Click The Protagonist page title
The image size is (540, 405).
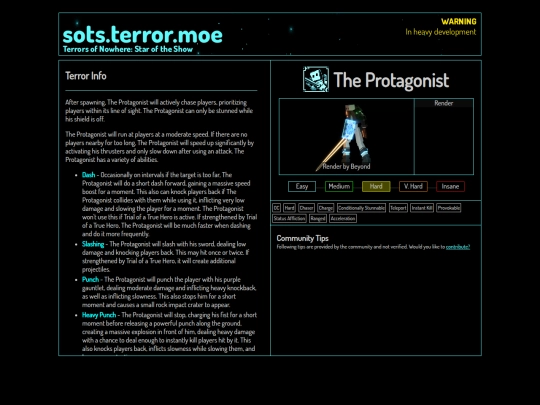(391, 80)
